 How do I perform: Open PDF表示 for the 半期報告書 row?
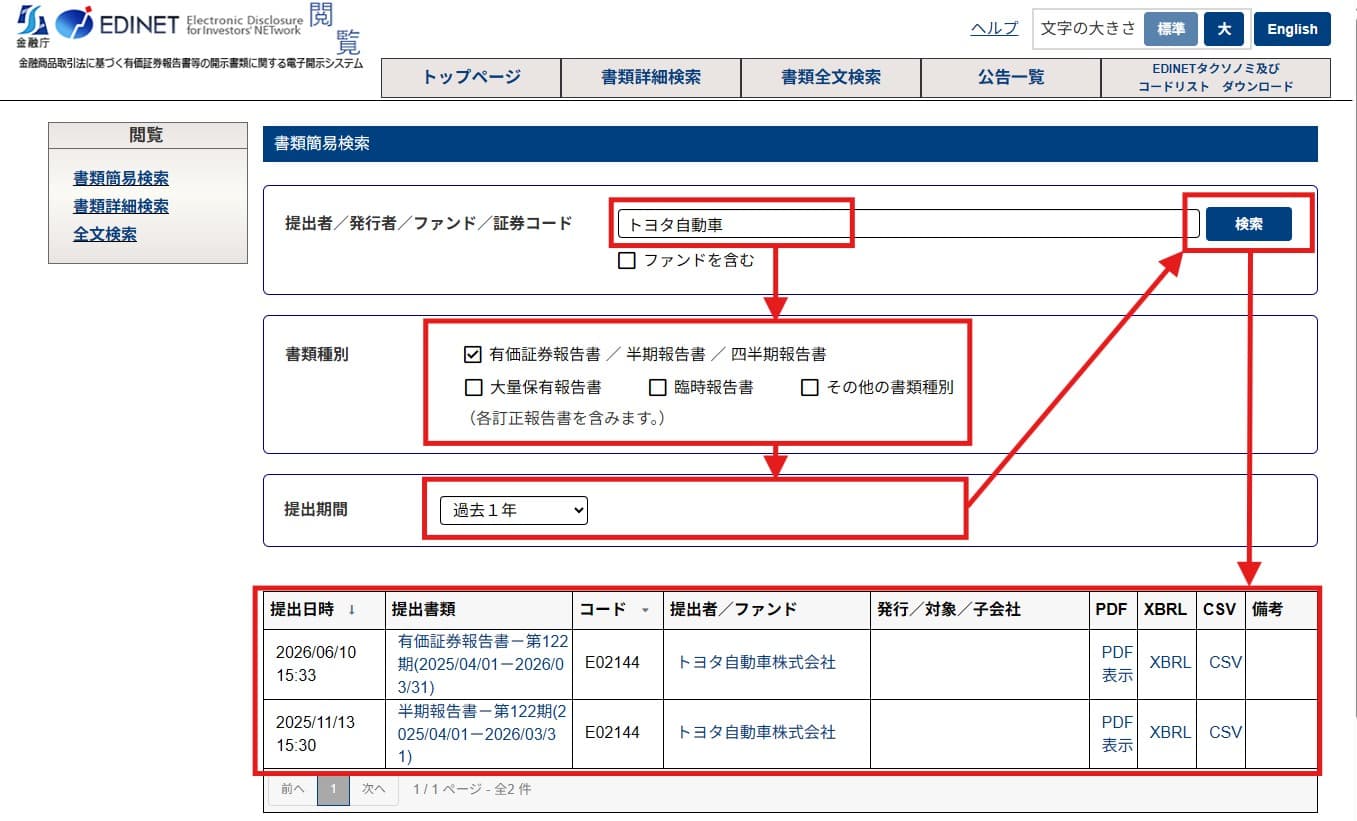click(x=1117, y=734)
